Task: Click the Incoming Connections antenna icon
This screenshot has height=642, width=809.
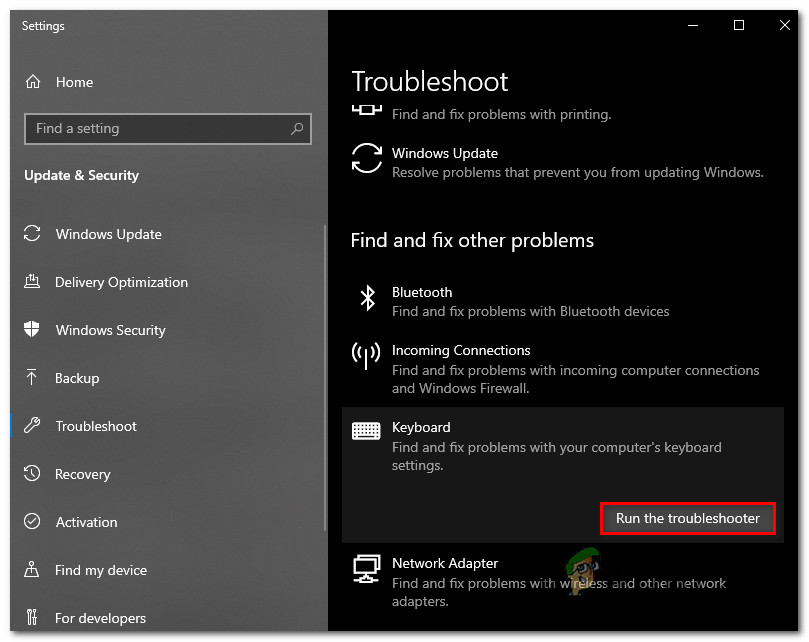Action: coord(366,356)
